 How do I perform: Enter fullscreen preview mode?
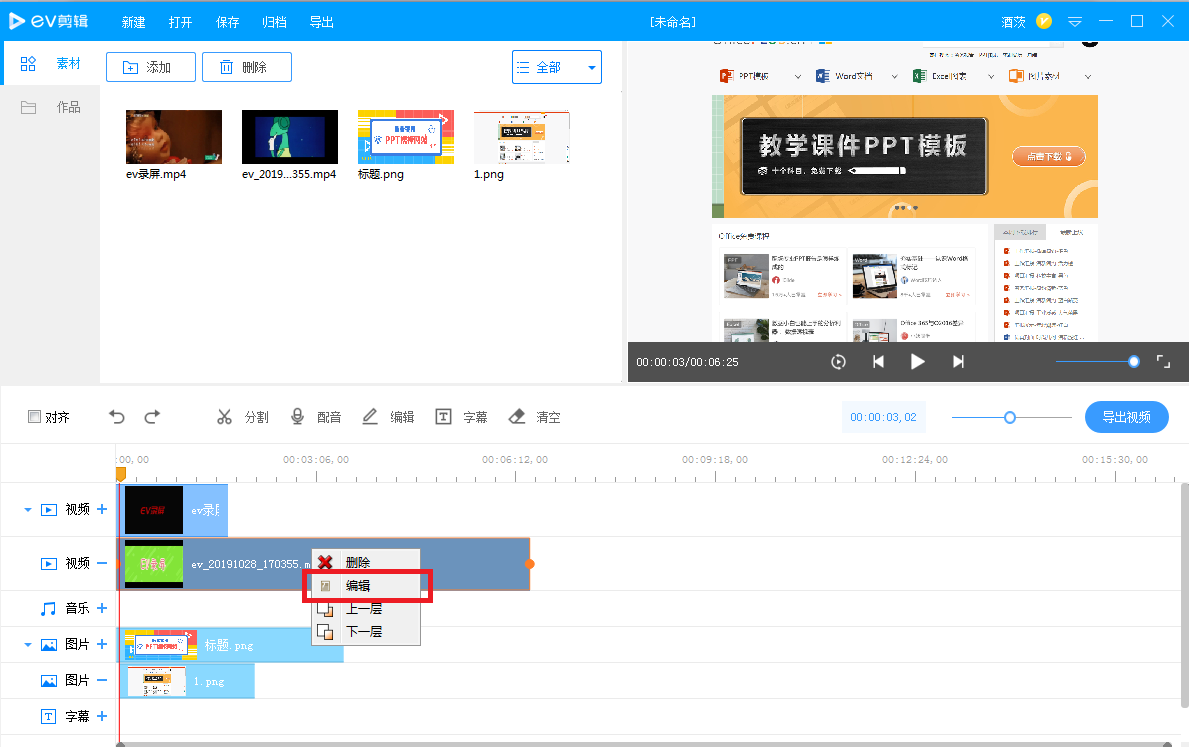[1163, 361]
